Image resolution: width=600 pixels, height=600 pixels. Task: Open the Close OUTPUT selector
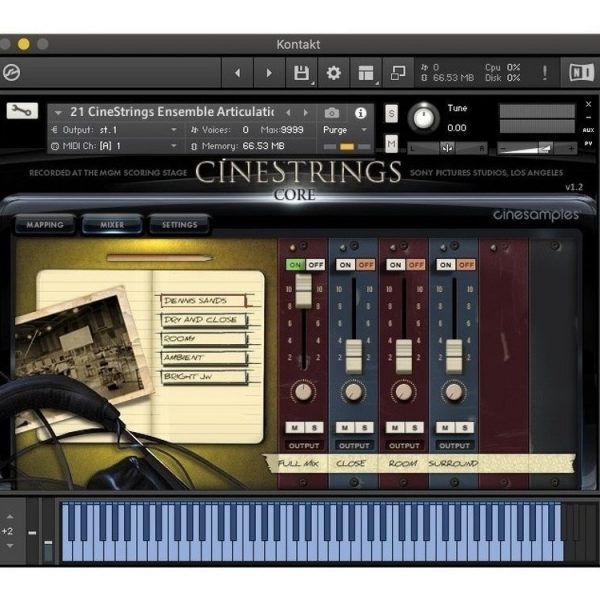tap(354, 445)
